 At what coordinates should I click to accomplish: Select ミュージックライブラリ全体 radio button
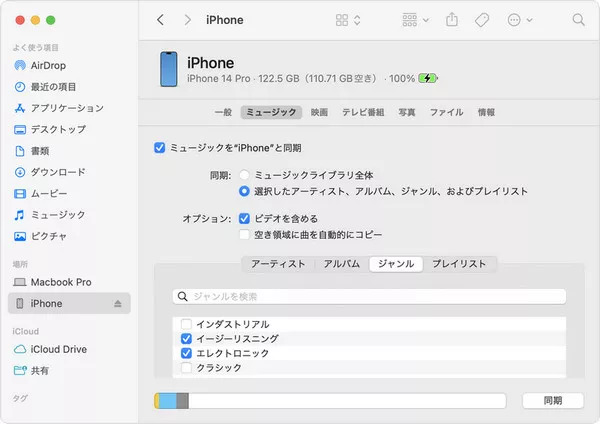(244, 175)
